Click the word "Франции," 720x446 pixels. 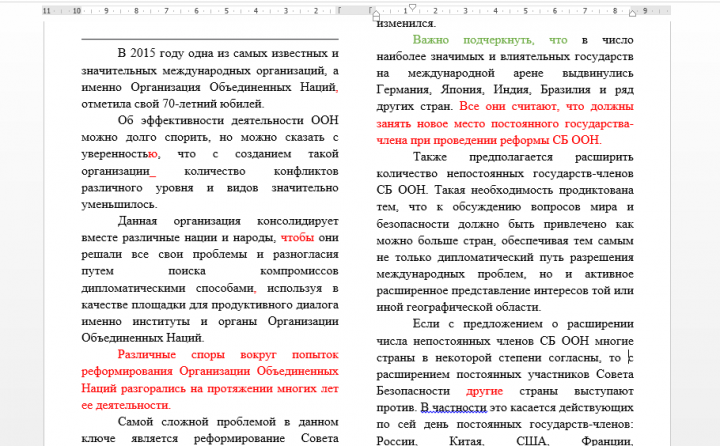coord(607,440)
